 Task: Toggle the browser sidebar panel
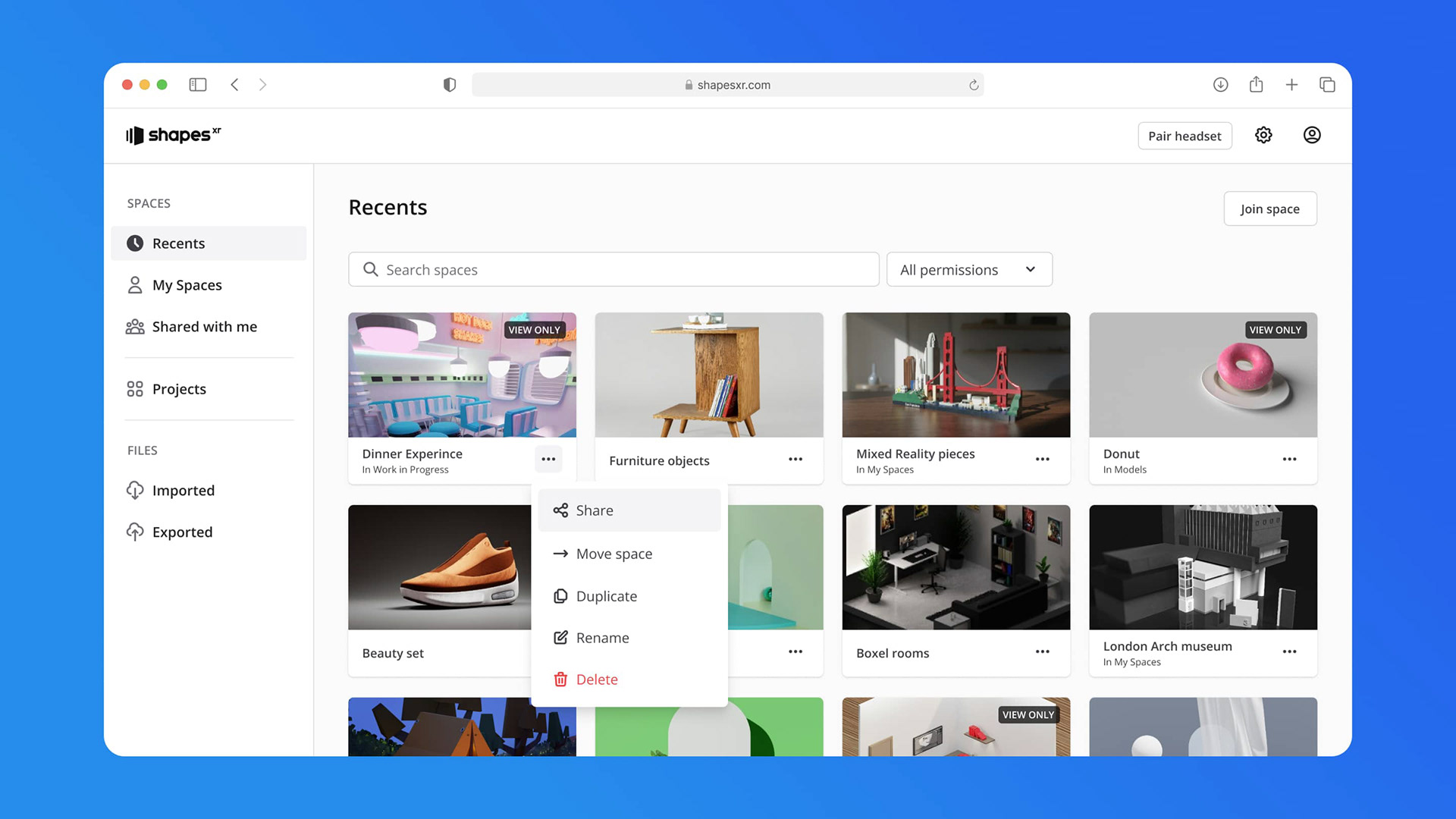click(x=198, y=85)
